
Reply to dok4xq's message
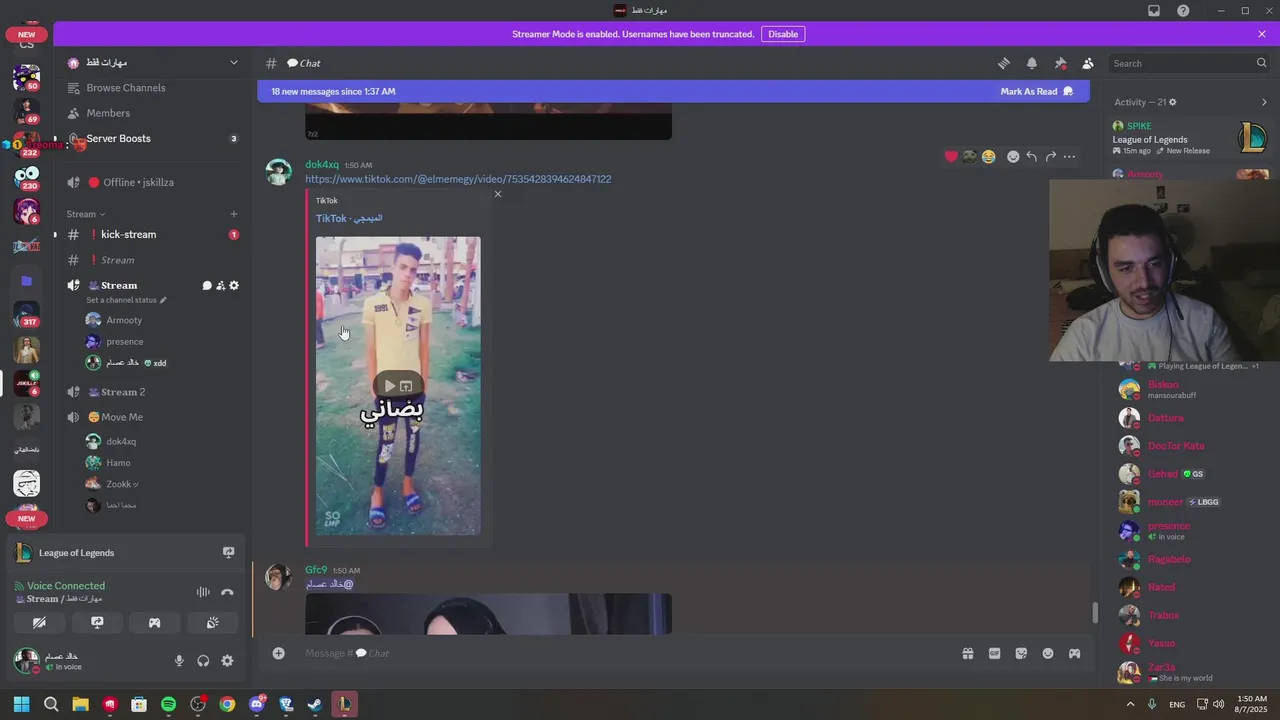[1032, 156]
